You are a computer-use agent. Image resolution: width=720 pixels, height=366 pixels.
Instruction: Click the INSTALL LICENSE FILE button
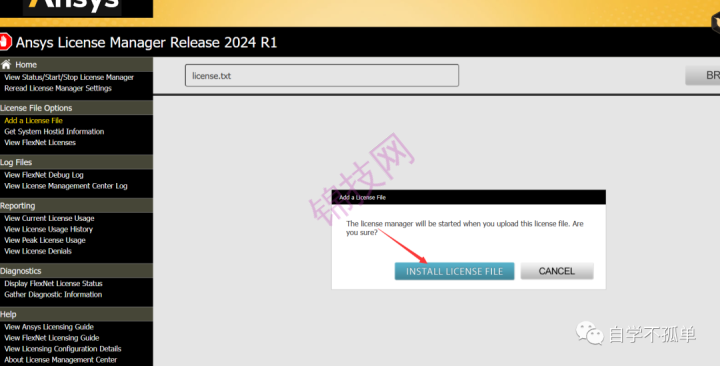click(454, 271)
